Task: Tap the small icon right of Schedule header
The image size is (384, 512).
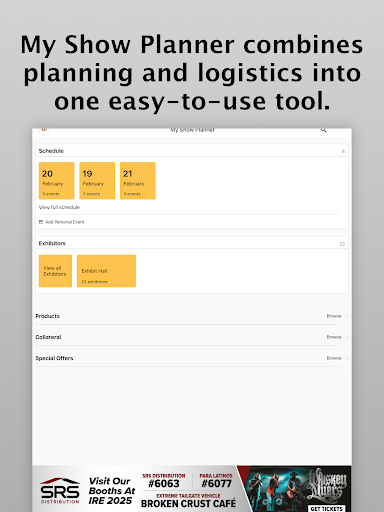Action: pos(343,151)
